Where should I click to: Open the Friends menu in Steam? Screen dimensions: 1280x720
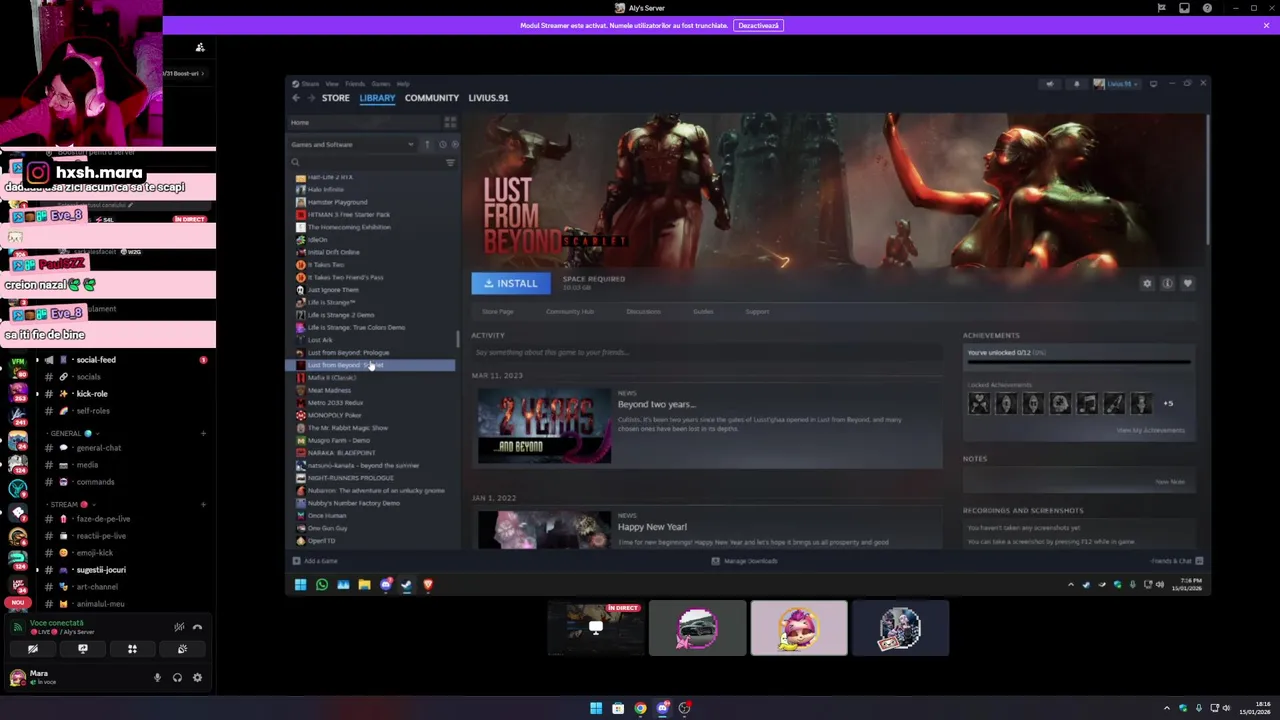(x=355, y=84)
